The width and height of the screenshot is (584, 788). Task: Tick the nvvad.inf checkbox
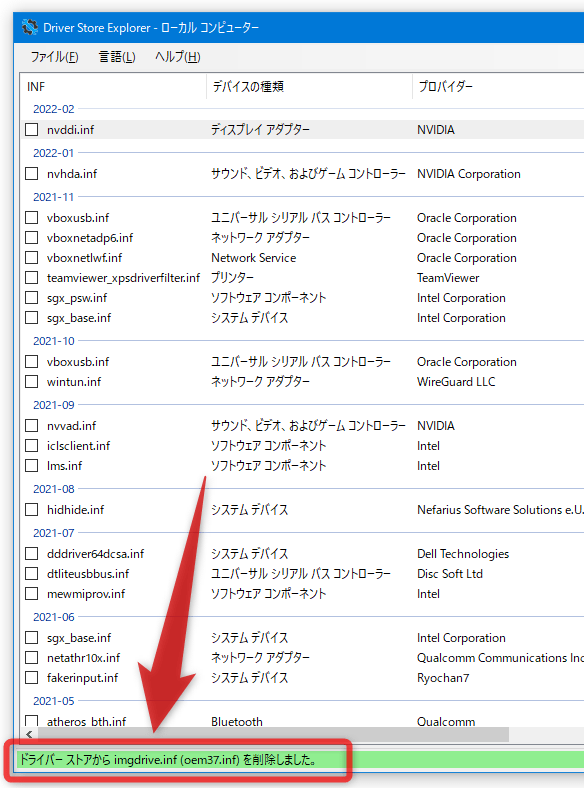tap(32, 426)
